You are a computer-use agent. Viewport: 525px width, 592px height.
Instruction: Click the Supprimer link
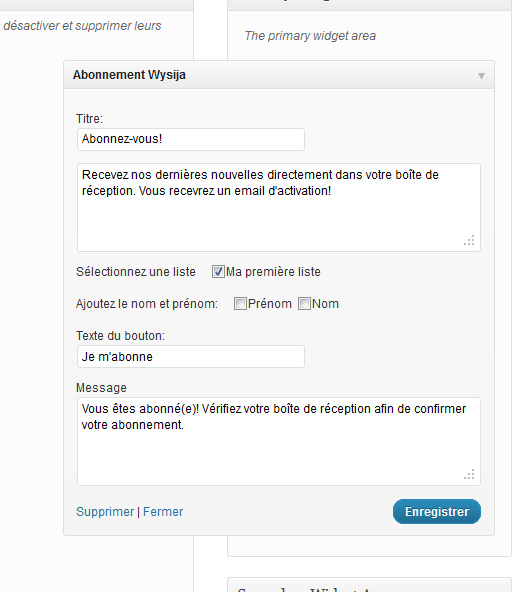pos(105,512)
